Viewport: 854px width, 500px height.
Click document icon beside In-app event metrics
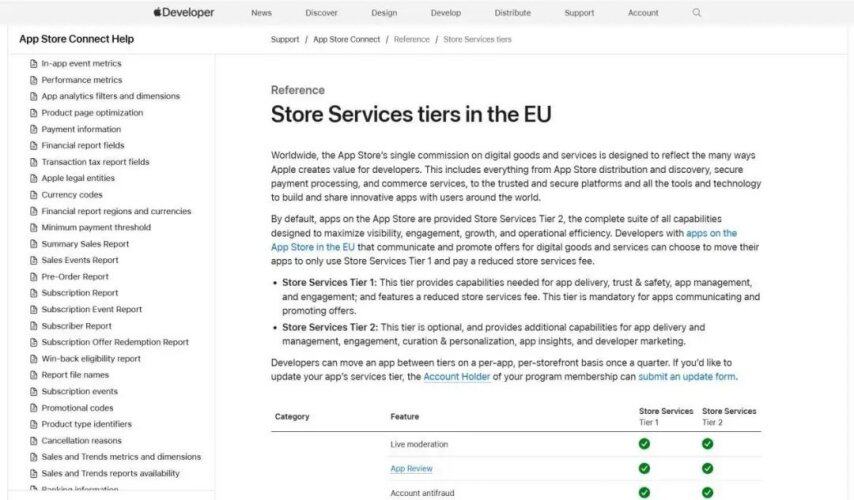pyautogui.click(x=34, y=64)
